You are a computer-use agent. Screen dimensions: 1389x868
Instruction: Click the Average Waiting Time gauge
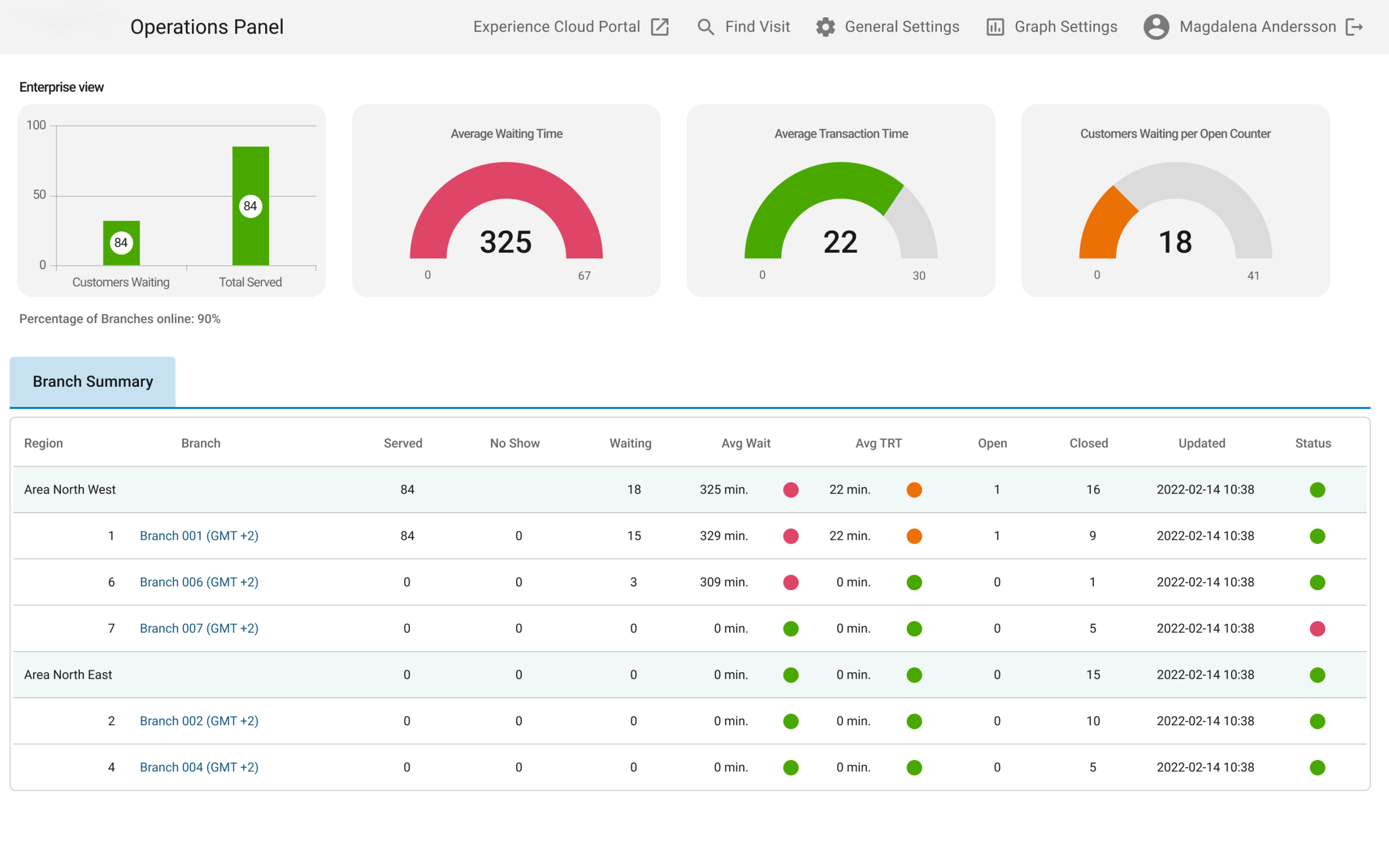click(x=506, y=213)
